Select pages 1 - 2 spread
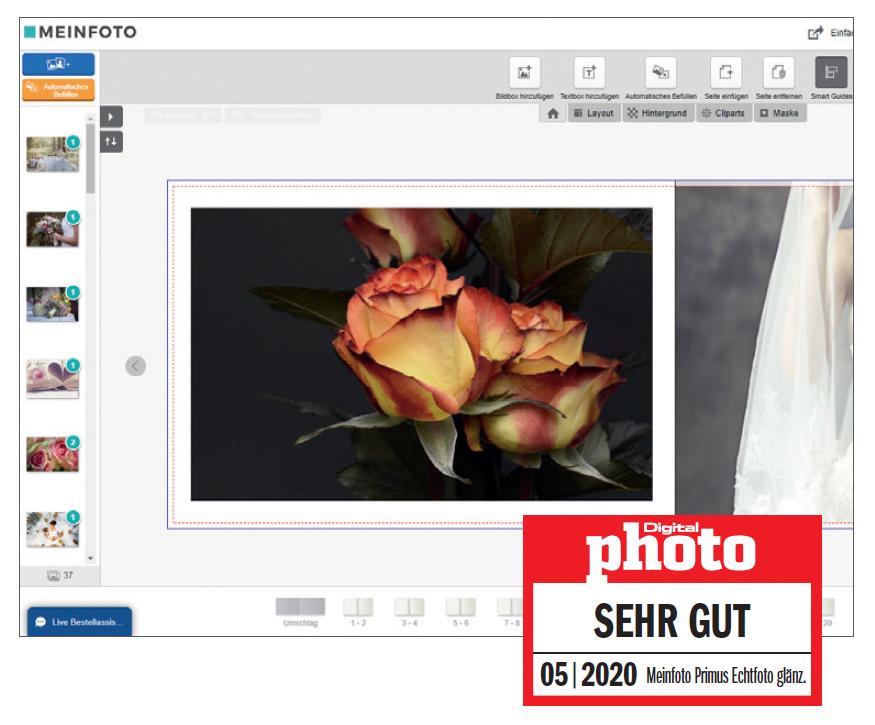 pos(358,612)
